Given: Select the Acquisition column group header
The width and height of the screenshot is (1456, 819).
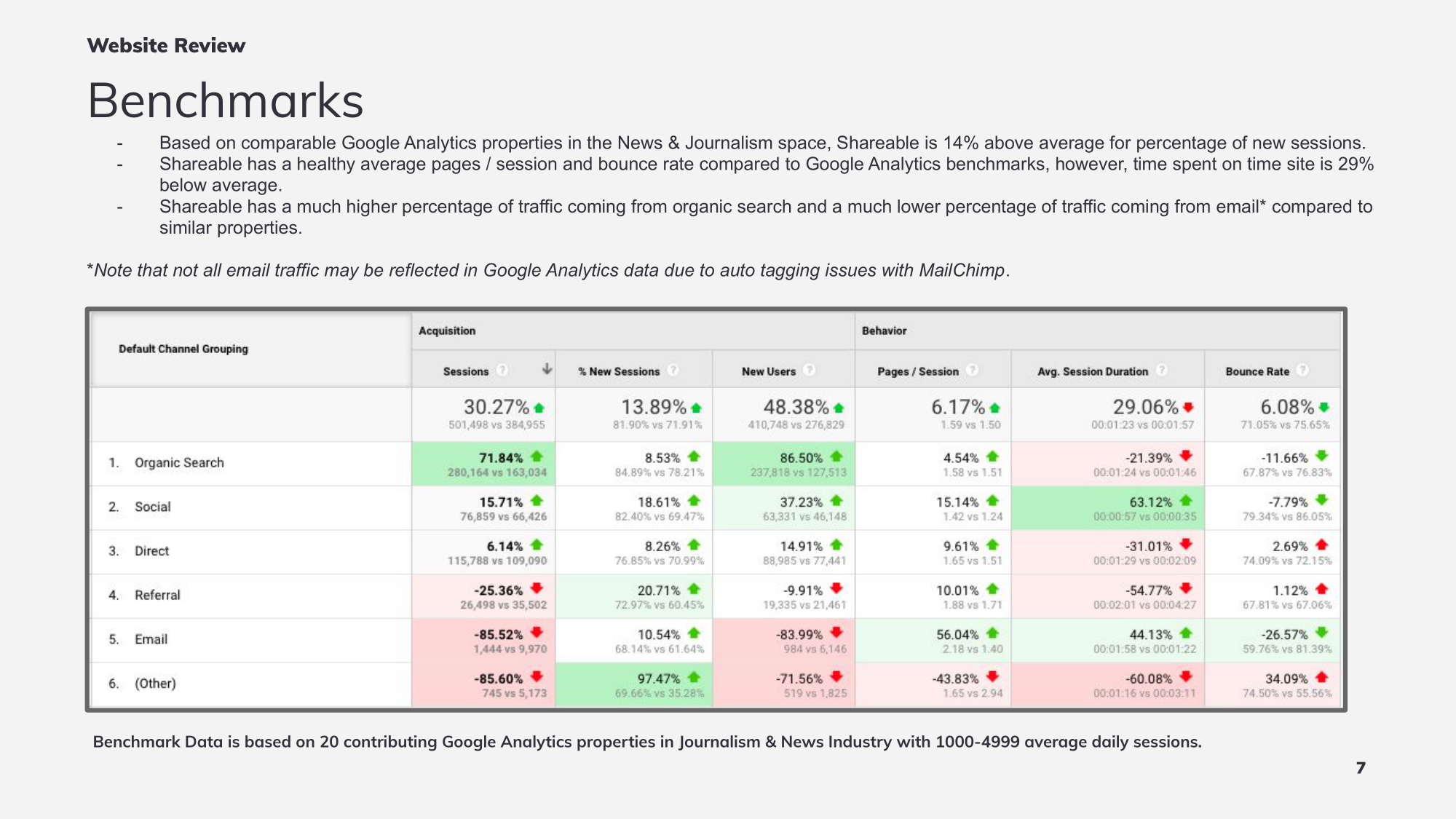Looking at the screenshot, I should [x=447, y=331].
